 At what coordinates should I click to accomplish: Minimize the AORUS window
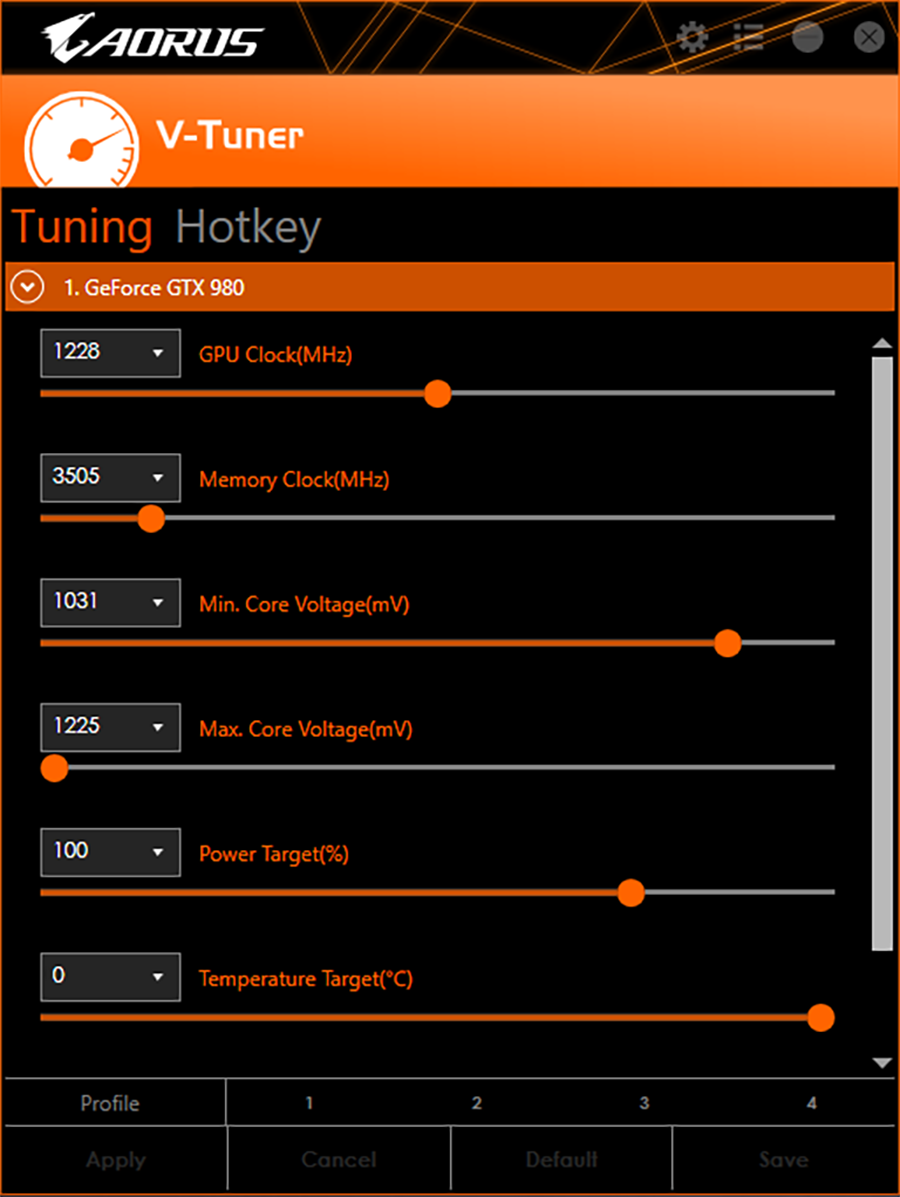(808, 37)
